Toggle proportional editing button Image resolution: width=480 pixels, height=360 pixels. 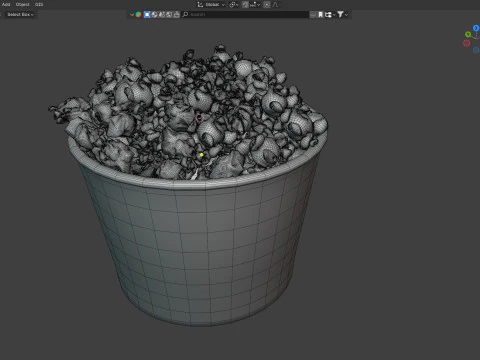point(267,5)
